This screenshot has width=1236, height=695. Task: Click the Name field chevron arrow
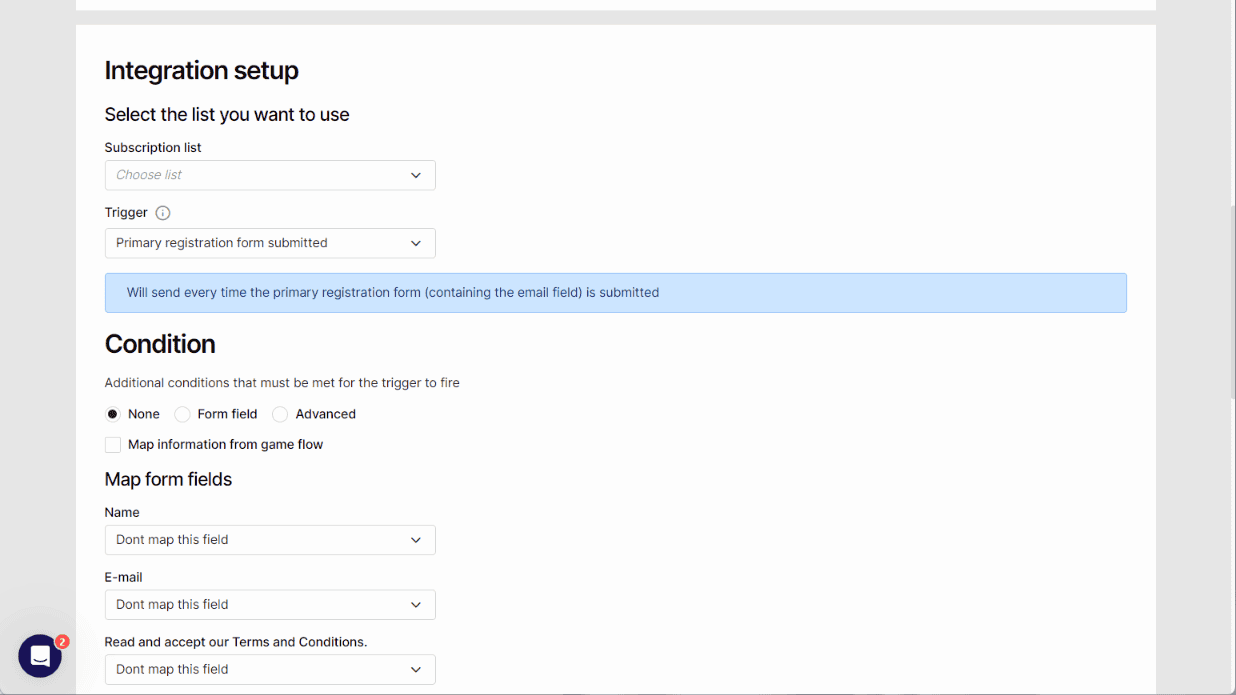point(416,540)
